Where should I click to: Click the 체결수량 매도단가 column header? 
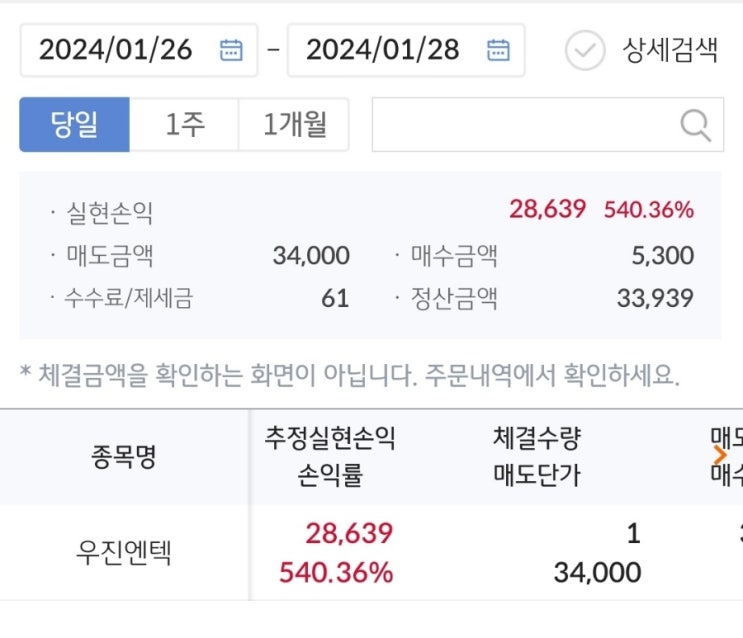point(536,457)
